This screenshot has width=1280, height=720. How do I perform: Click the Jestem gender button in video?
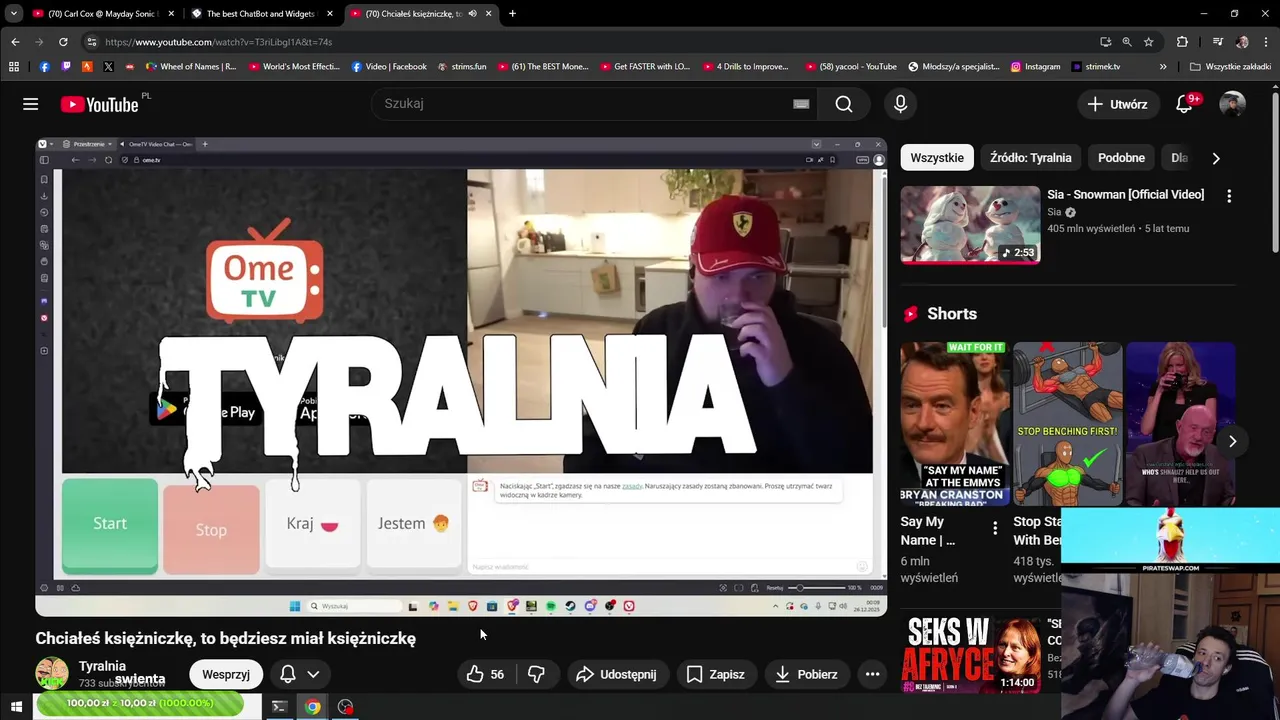click(413, 524)
